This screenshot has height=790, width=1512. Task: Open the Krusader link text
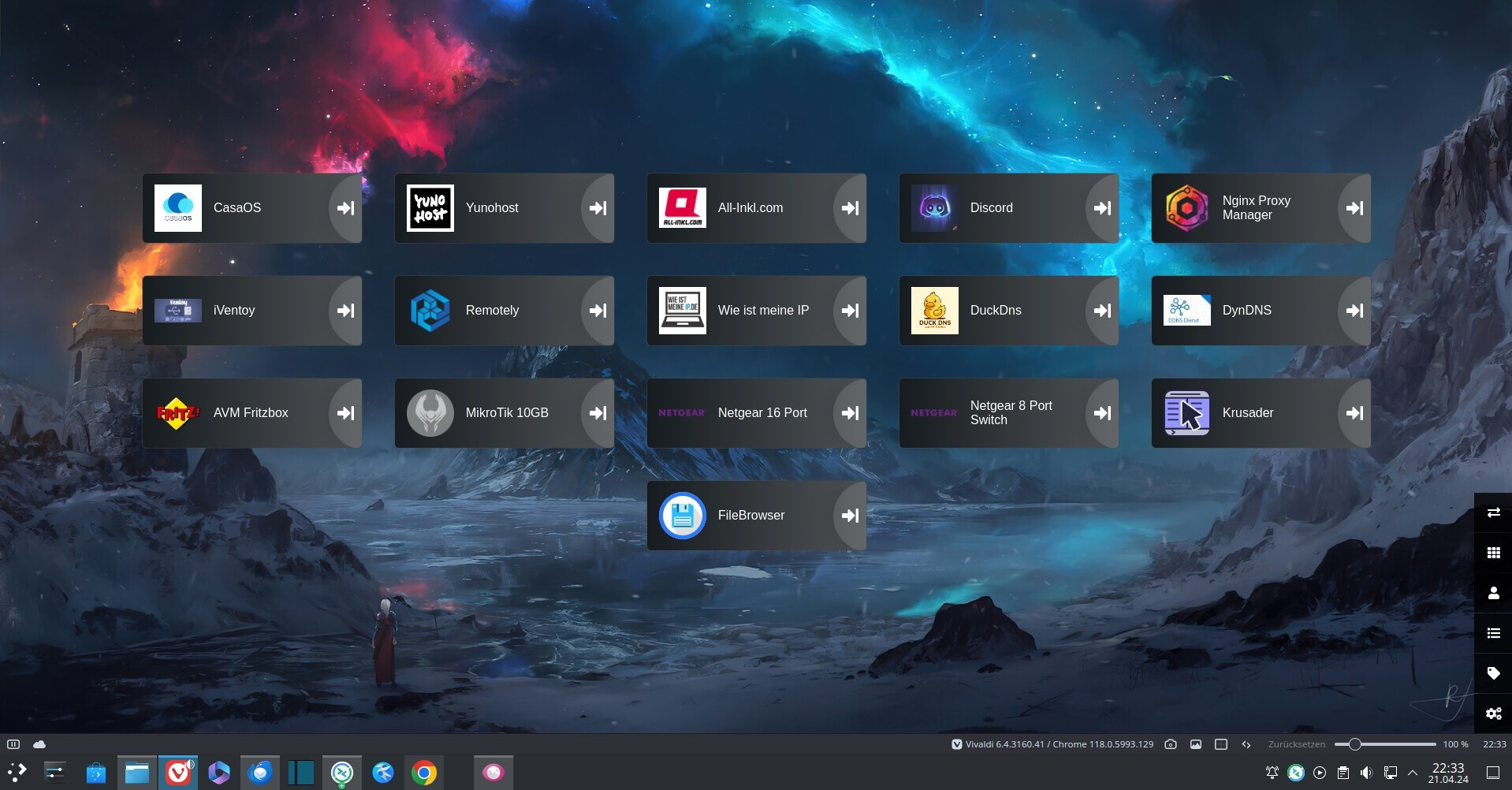(1248, 413)
